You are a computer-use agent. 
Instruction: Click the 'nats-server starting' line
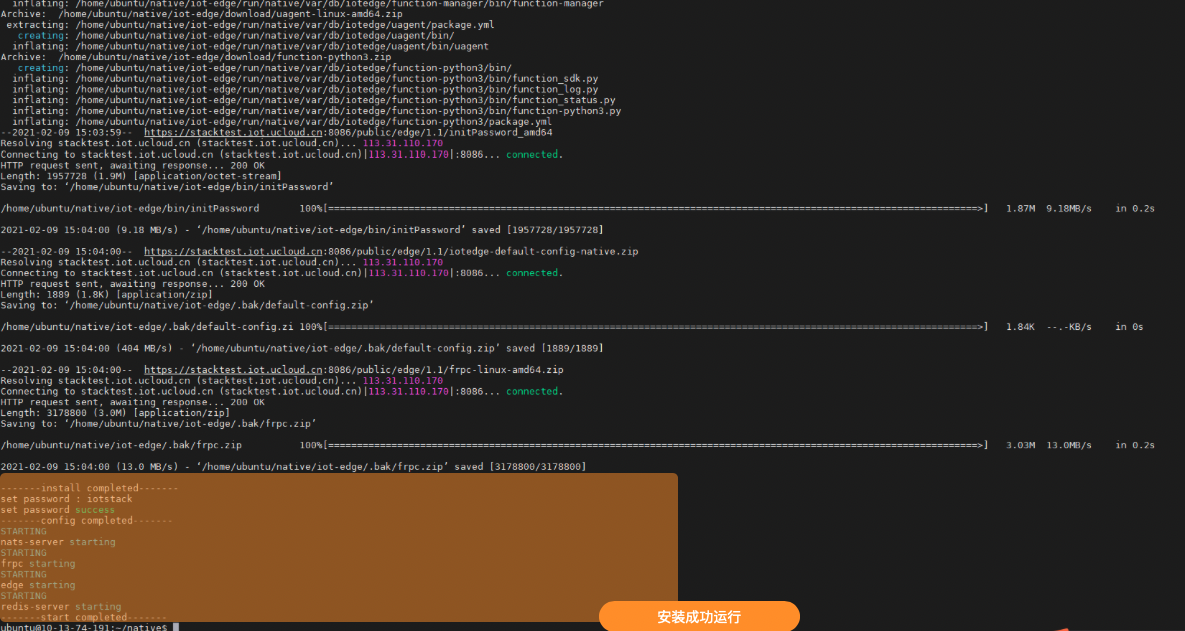(58, 542)
